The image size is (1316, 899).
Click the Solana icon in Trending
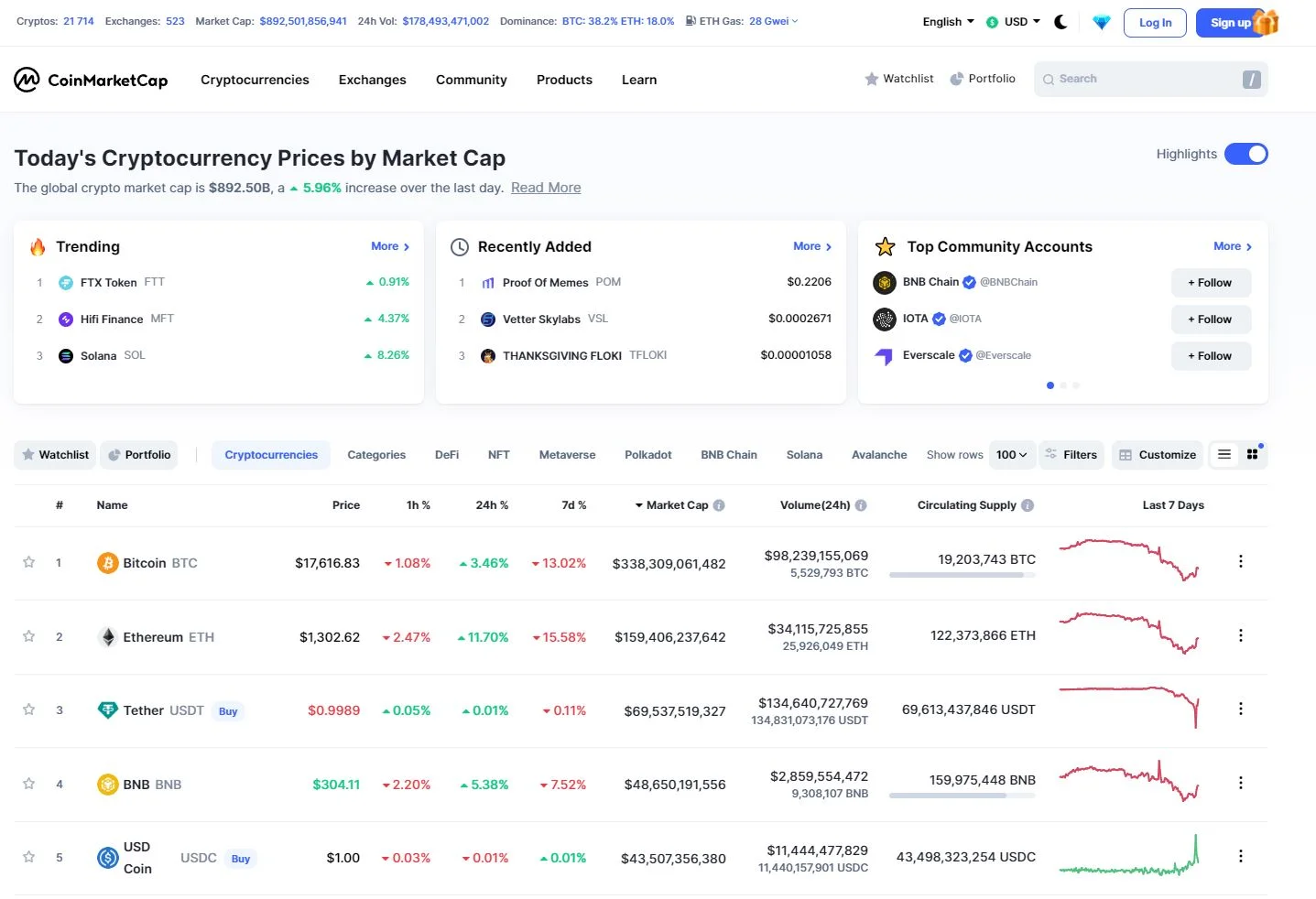click(66, 356)
